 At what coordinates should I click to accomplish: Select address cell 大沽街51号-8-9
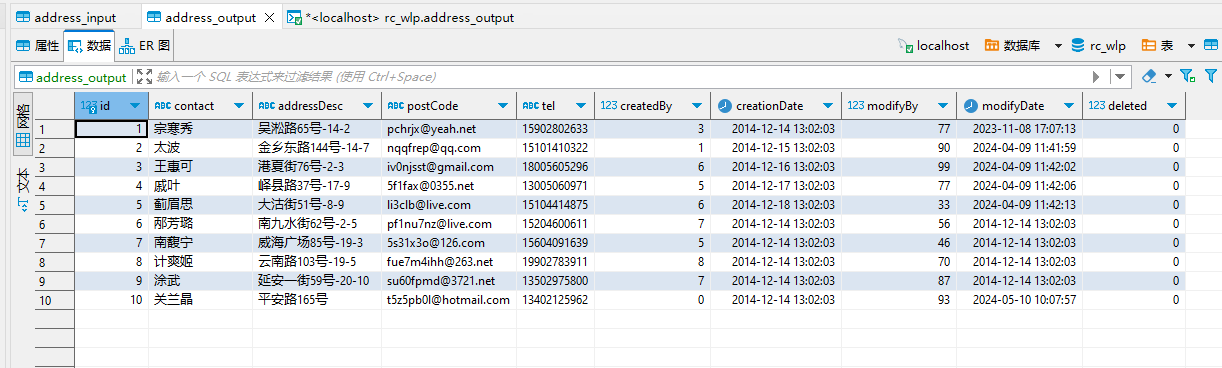(317, 205)
